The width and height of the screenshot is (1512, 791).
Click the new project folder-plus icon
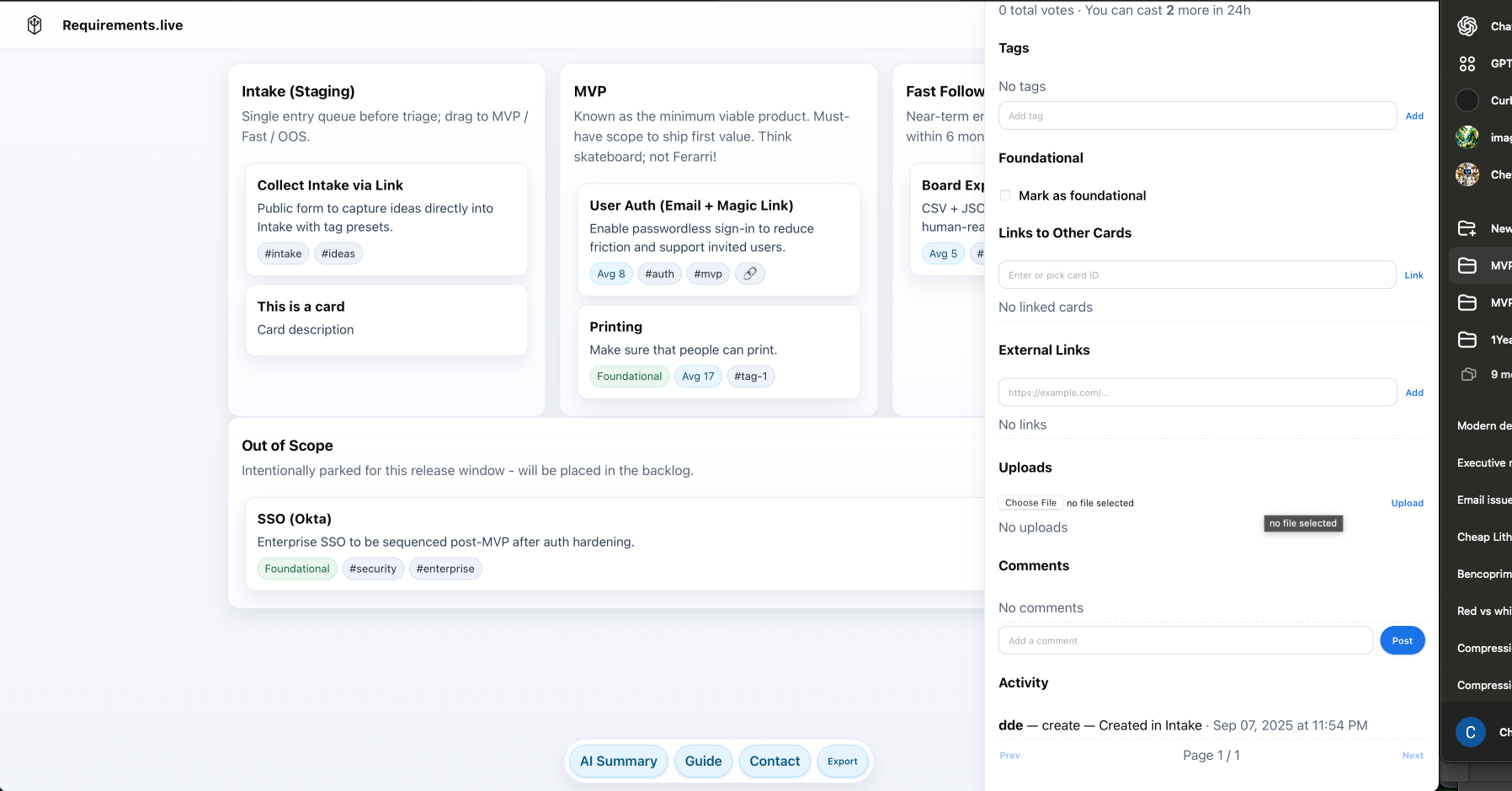(x=1467, y=228)
